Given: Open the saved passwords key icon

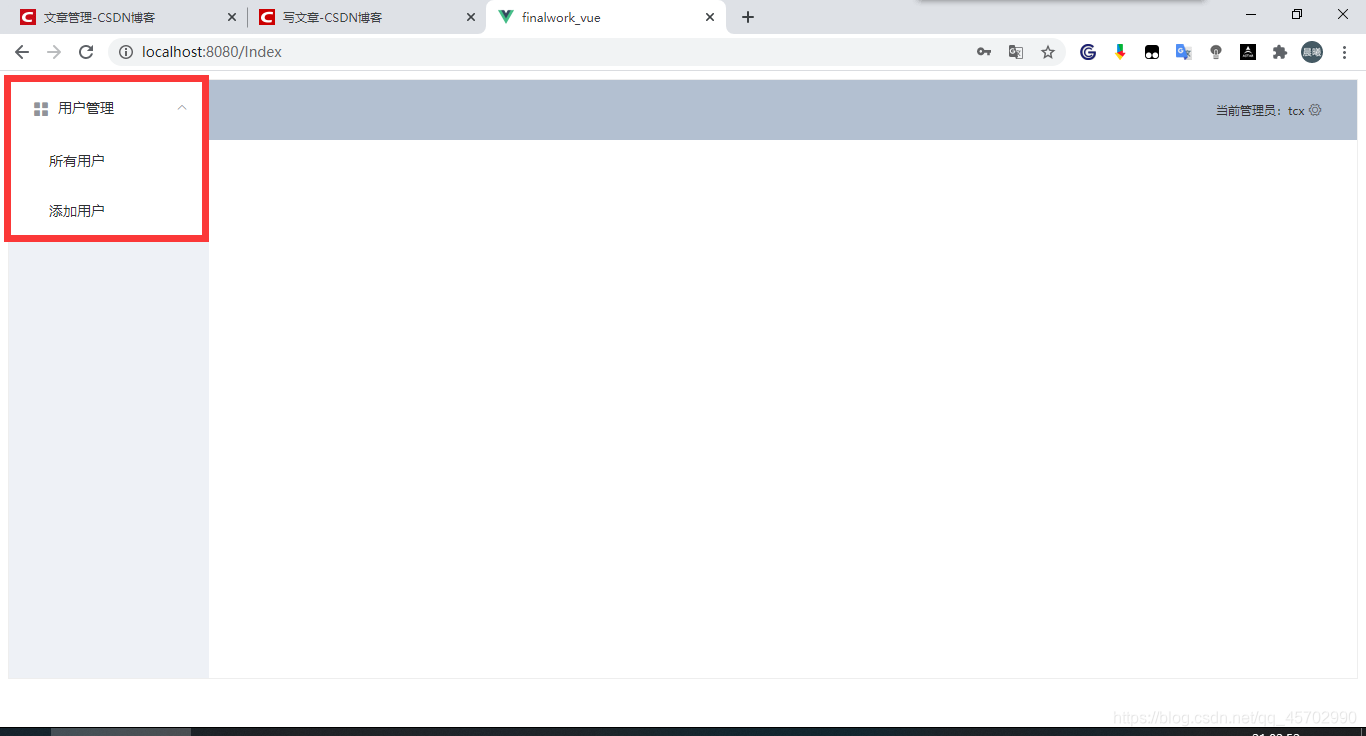Looking at the screenshot, I should point(984,52).
